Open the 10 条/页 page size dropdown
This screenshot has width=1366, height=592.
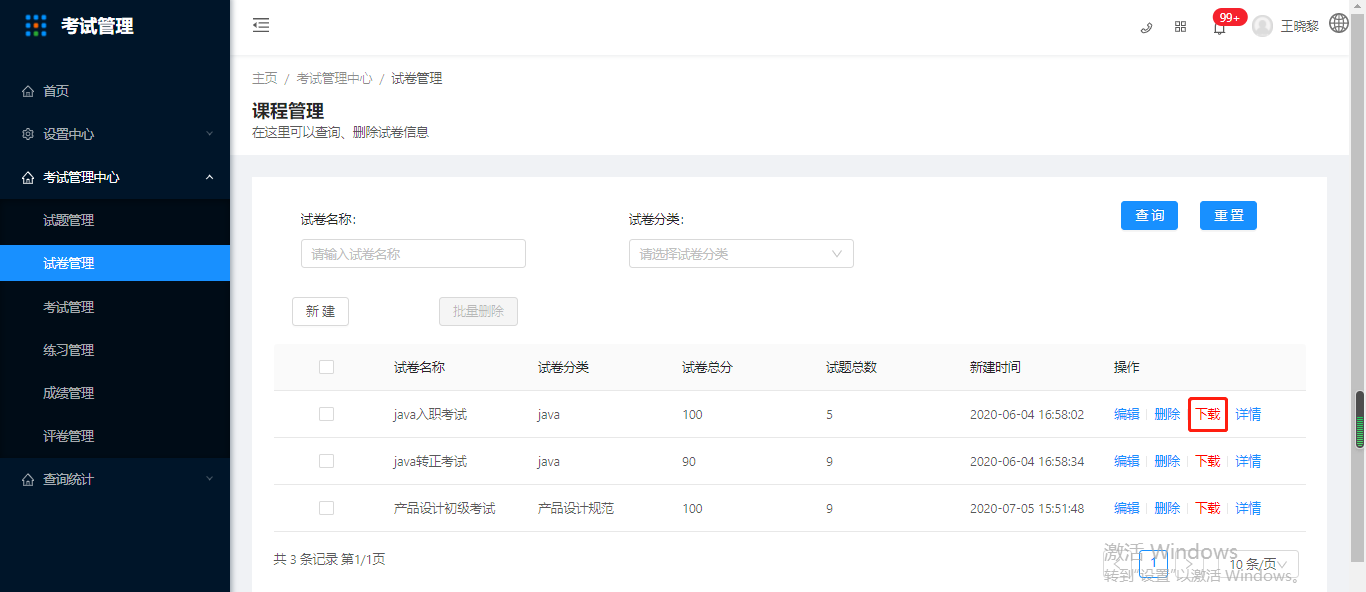(x=1258, y=565)
